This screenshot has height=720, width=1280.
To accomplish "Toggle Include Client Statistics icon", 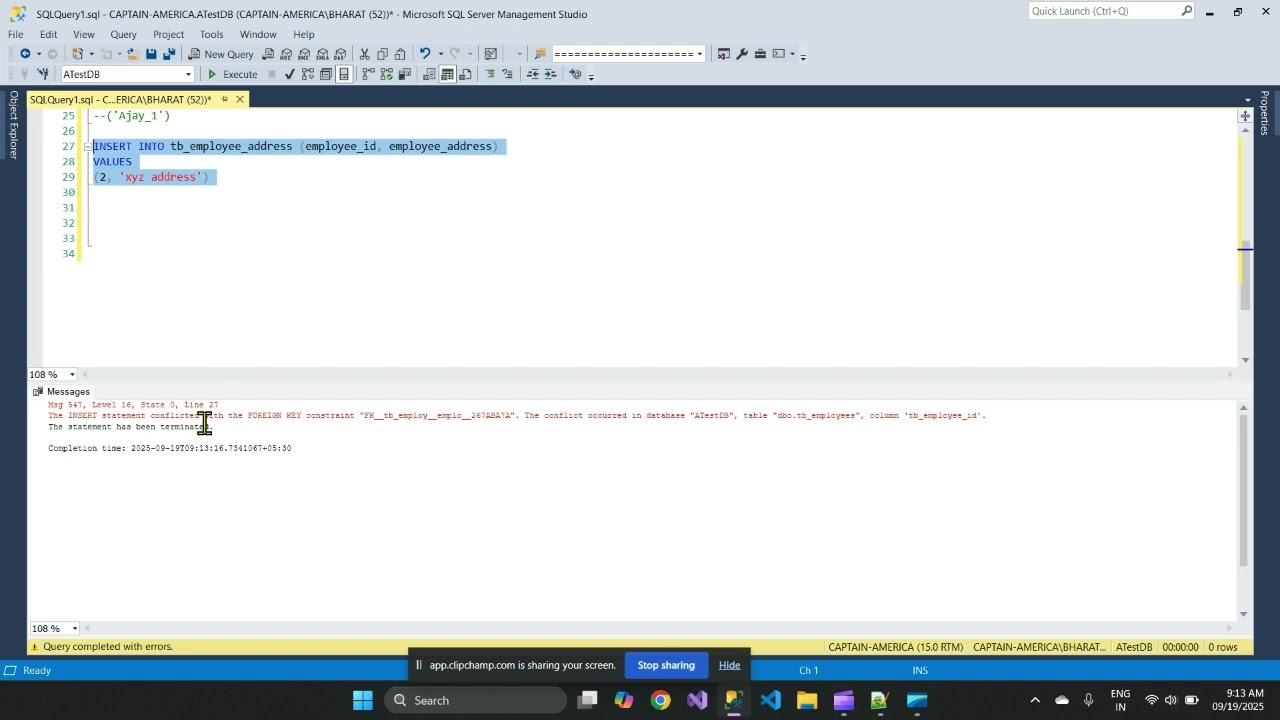I will coord(405,74).
